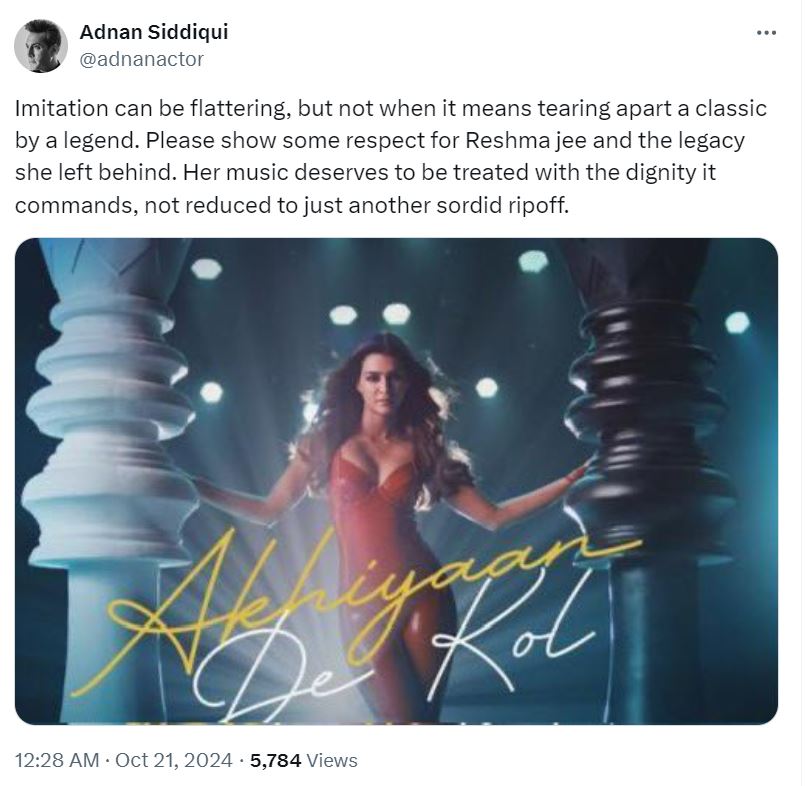Visit the @adnanactor handle link
805x786 pixels.
click(x=141, y=59)
